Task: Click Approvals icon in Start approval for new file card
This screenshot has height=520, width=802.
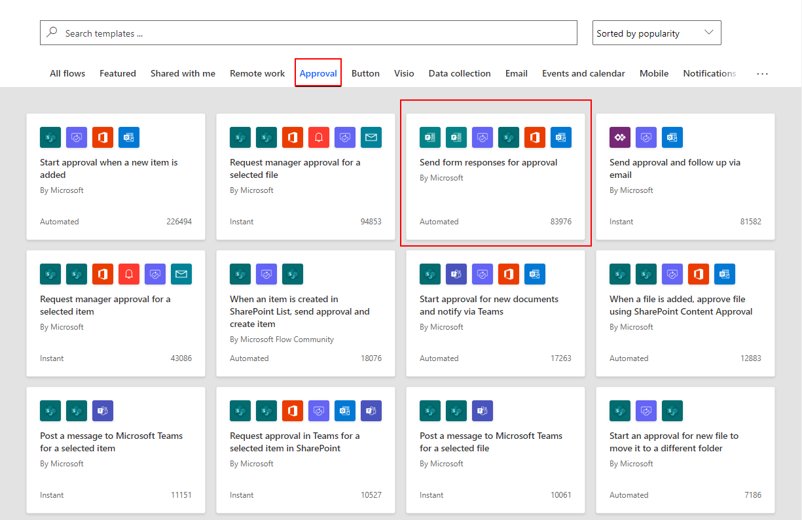Action: tap(646, 411)
